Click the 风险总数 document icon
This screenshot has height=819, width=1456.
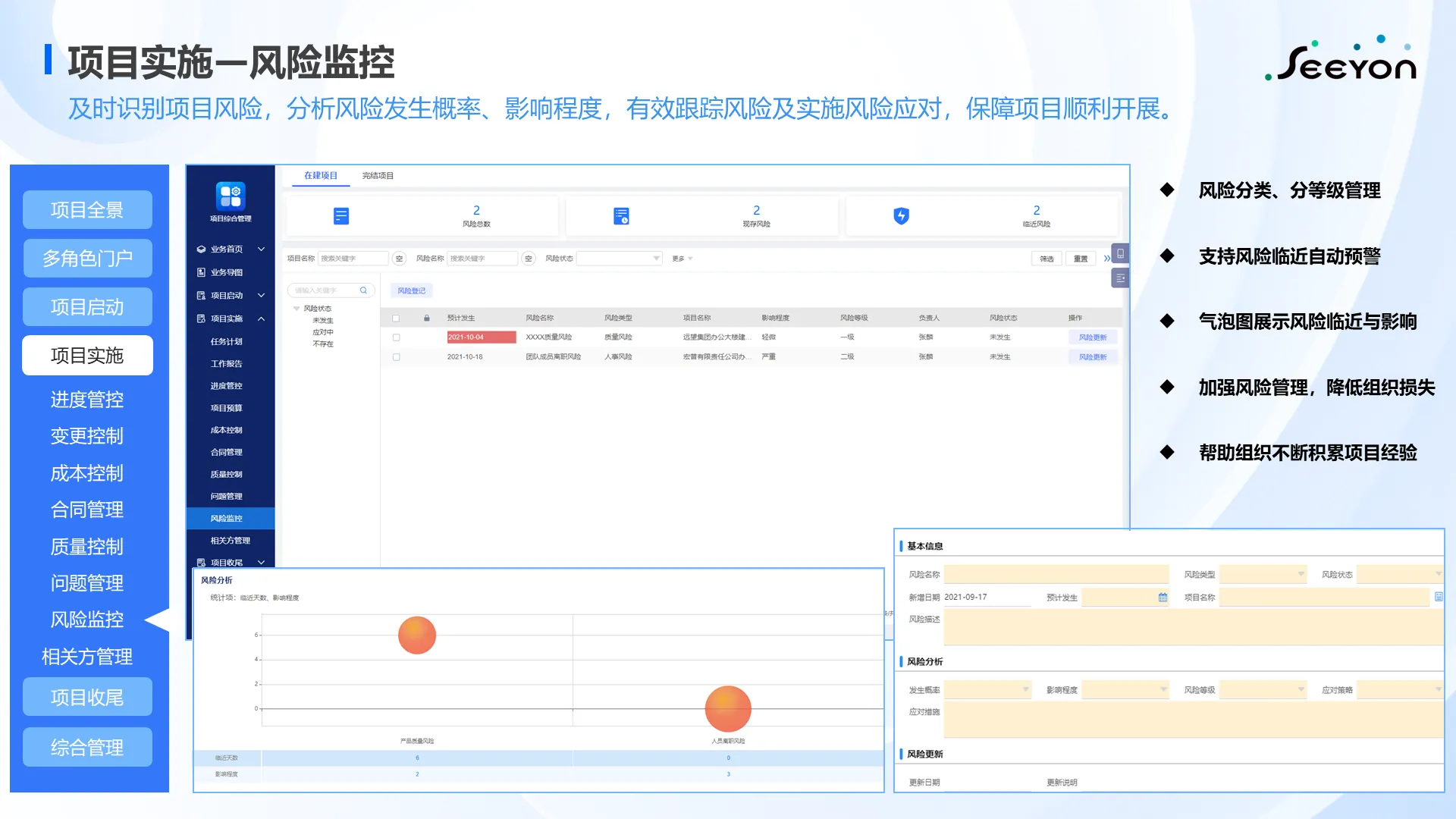pyautogui.click(x=341, y=216)
